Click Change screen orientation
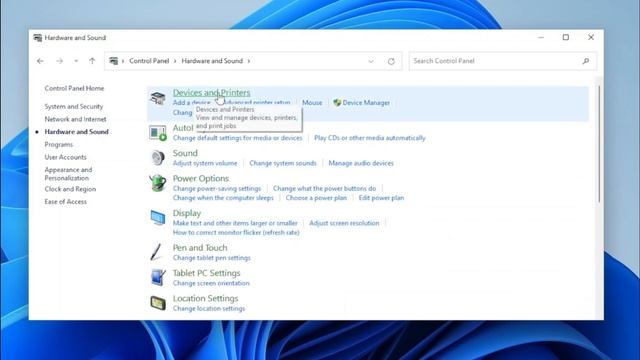The image size is (640, 360). coord(211,283)
